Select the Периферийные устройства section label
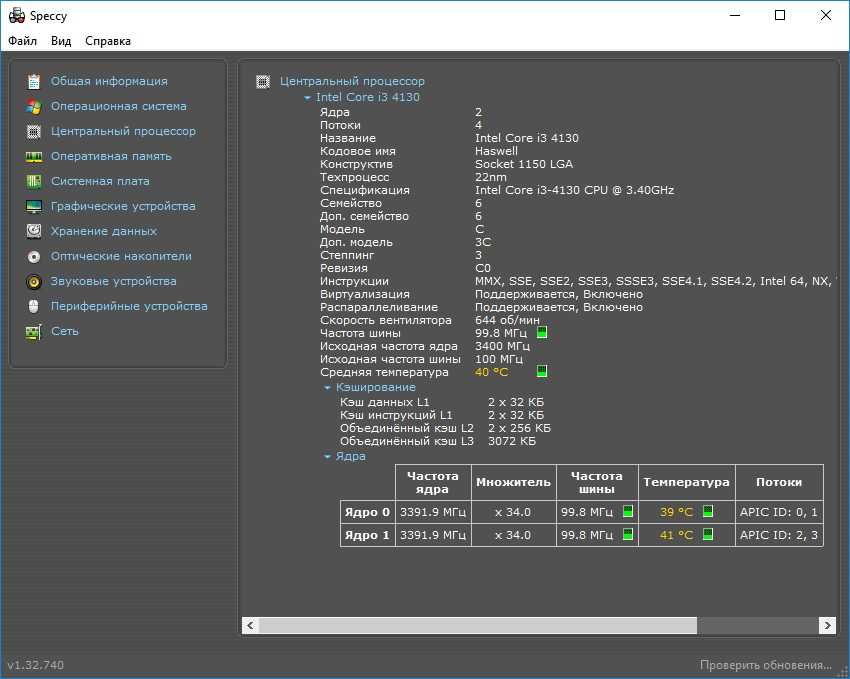The height and width of the screenshot is (679, 850). pos(129,306)
